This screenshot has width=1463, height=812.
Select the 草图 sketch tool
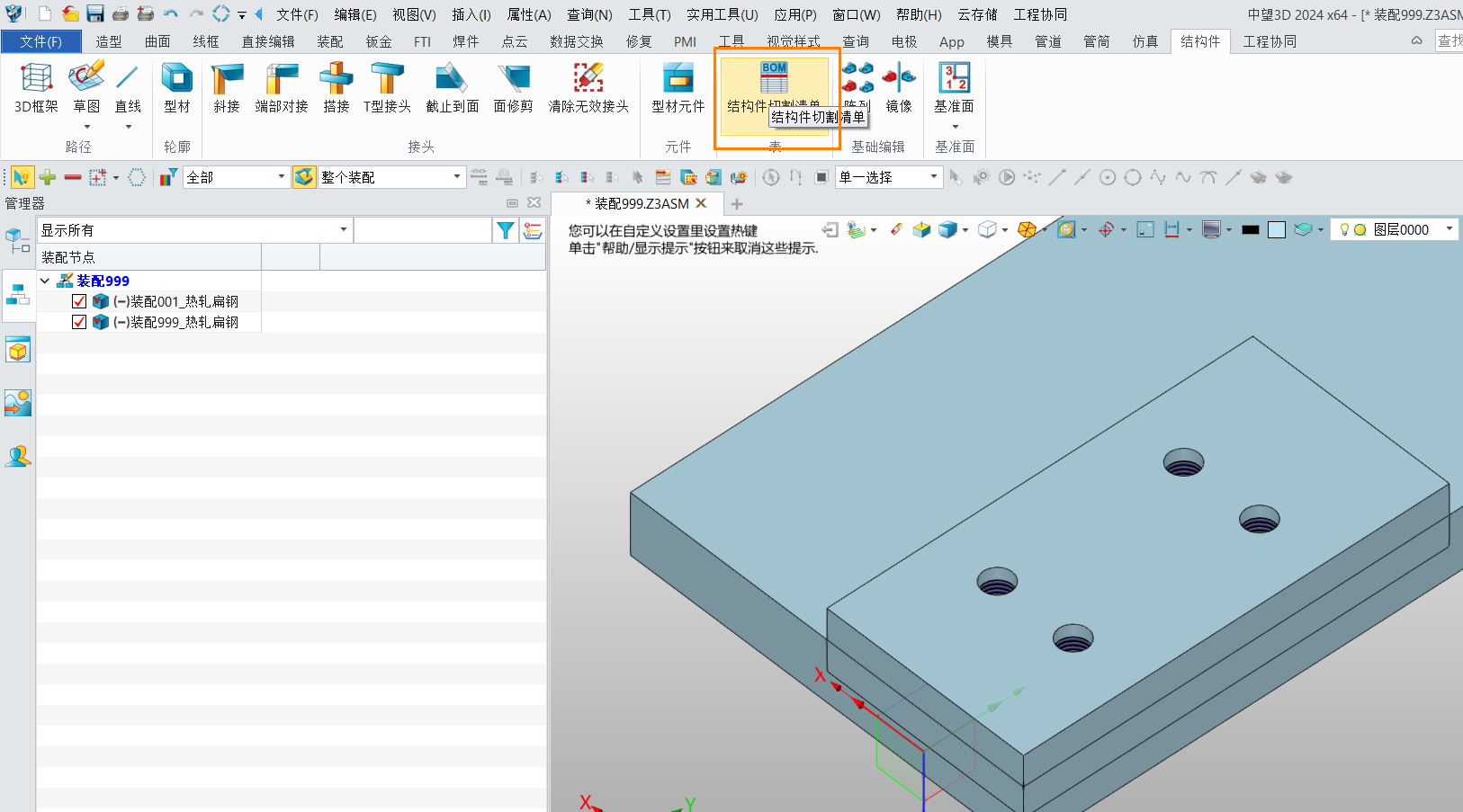click(x=86, y=87)
